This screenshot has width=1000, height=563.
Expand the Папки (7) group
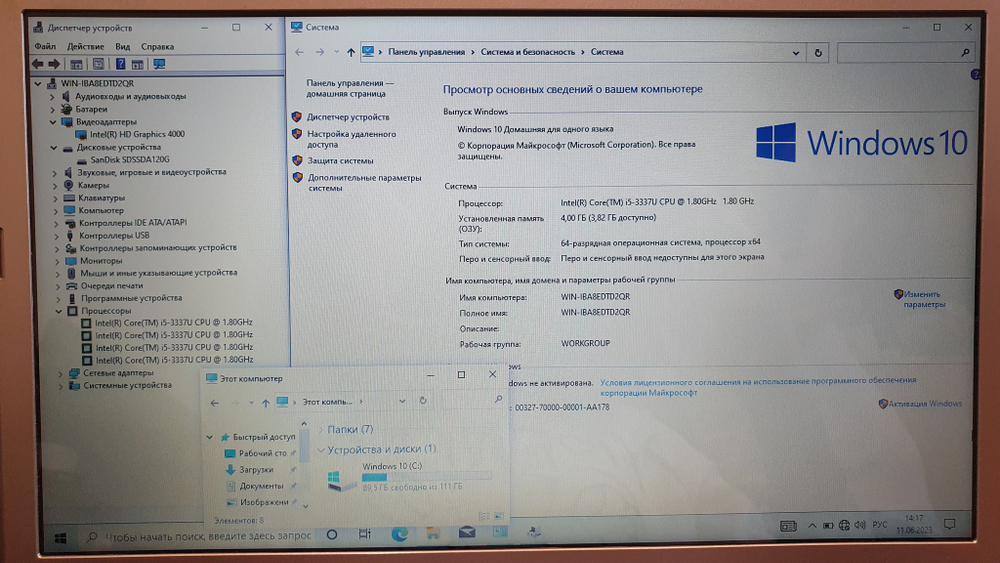point(321,430)
